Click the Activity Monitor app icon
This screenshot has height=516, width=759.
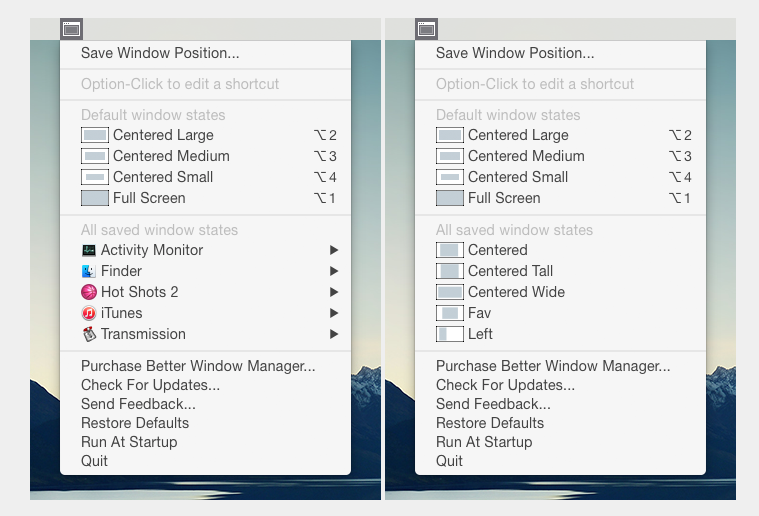(89, 250)
